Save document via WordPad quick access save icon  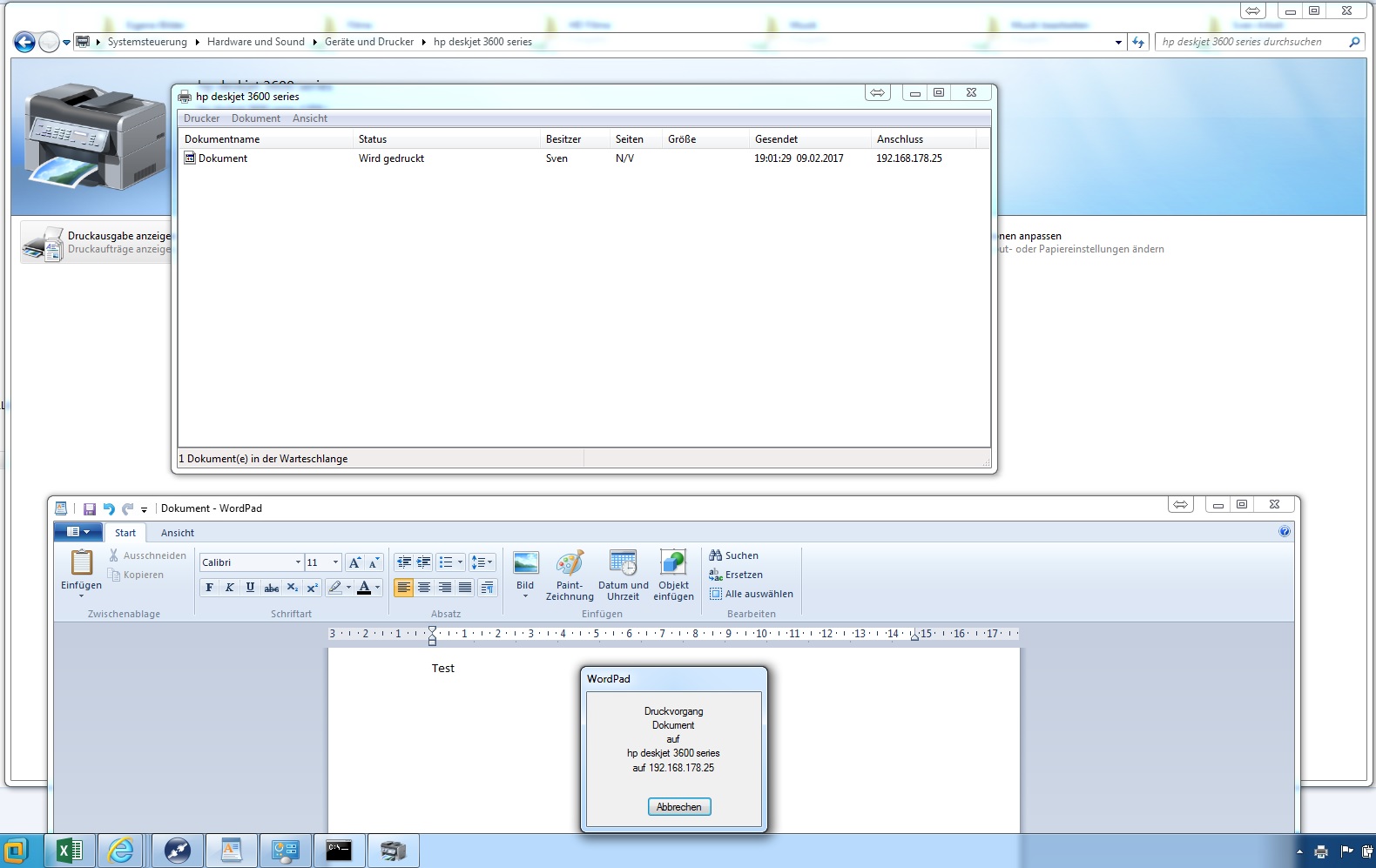(89, 508)
